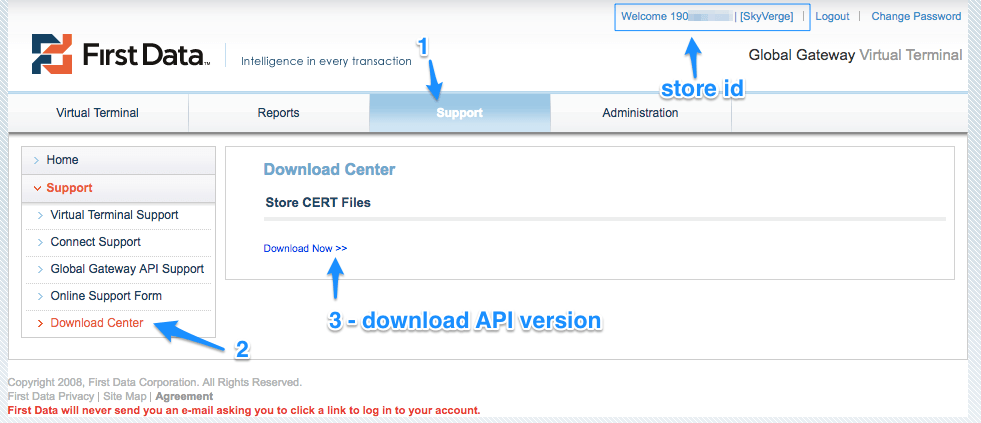
Task: Click the First Data logo
Action: (x=121, y=54)
